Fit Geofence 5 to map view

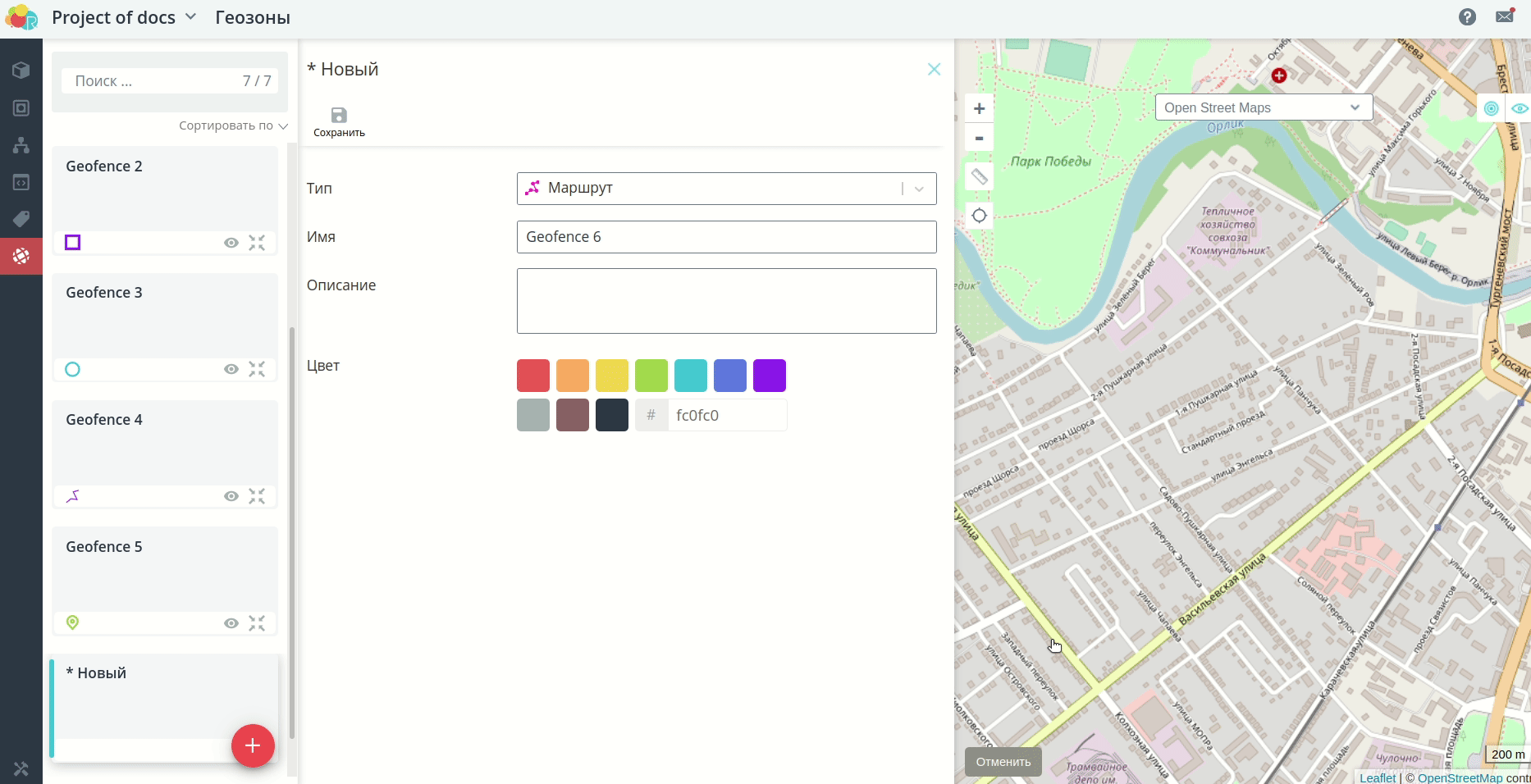pos(257,623)
